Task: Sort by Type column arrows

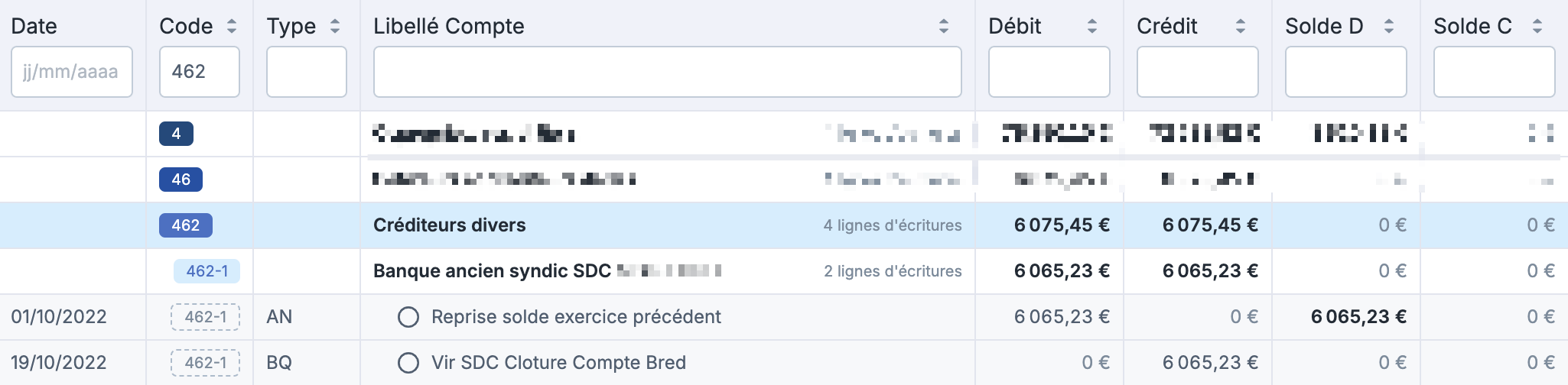Action: click(x=335, y=27)
